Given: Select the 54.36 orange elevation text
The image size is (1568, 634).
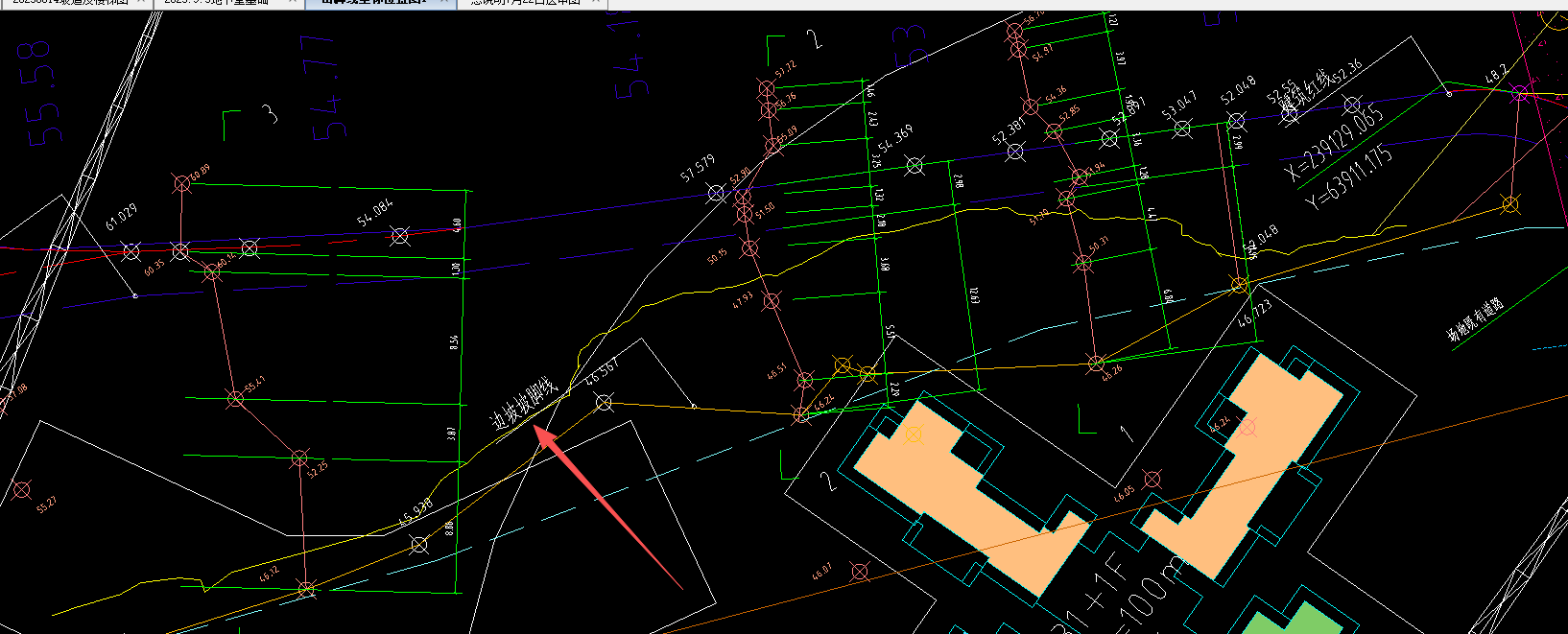Looking at the screenshot, I should 1056,96.
